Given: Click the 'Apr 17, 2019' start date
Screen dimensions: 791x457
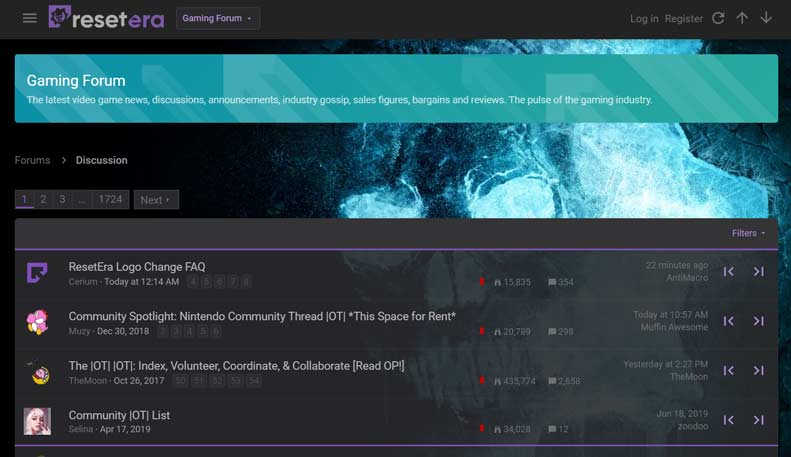Looking at the screenshot, I should [125, 429].
